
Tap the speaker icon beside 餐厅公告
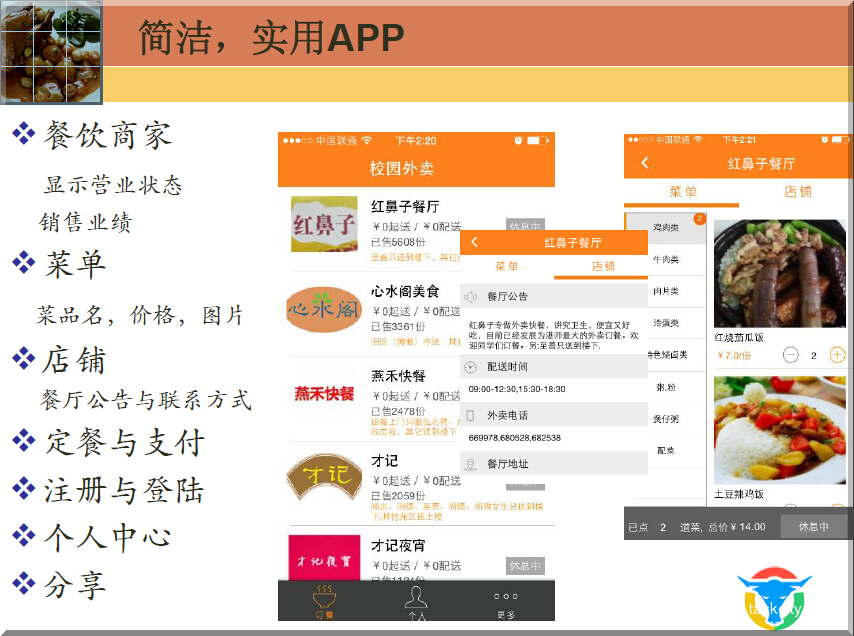pyautogui.click(x=471, y=296)
